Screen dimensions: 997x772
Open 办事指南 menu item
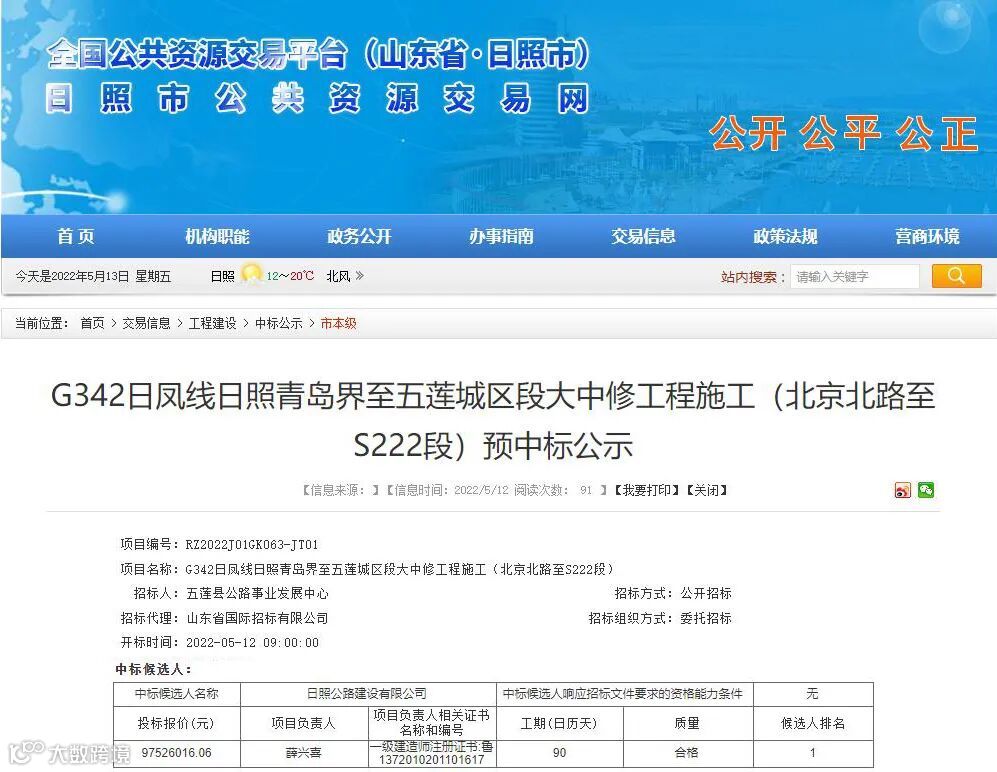501,237
